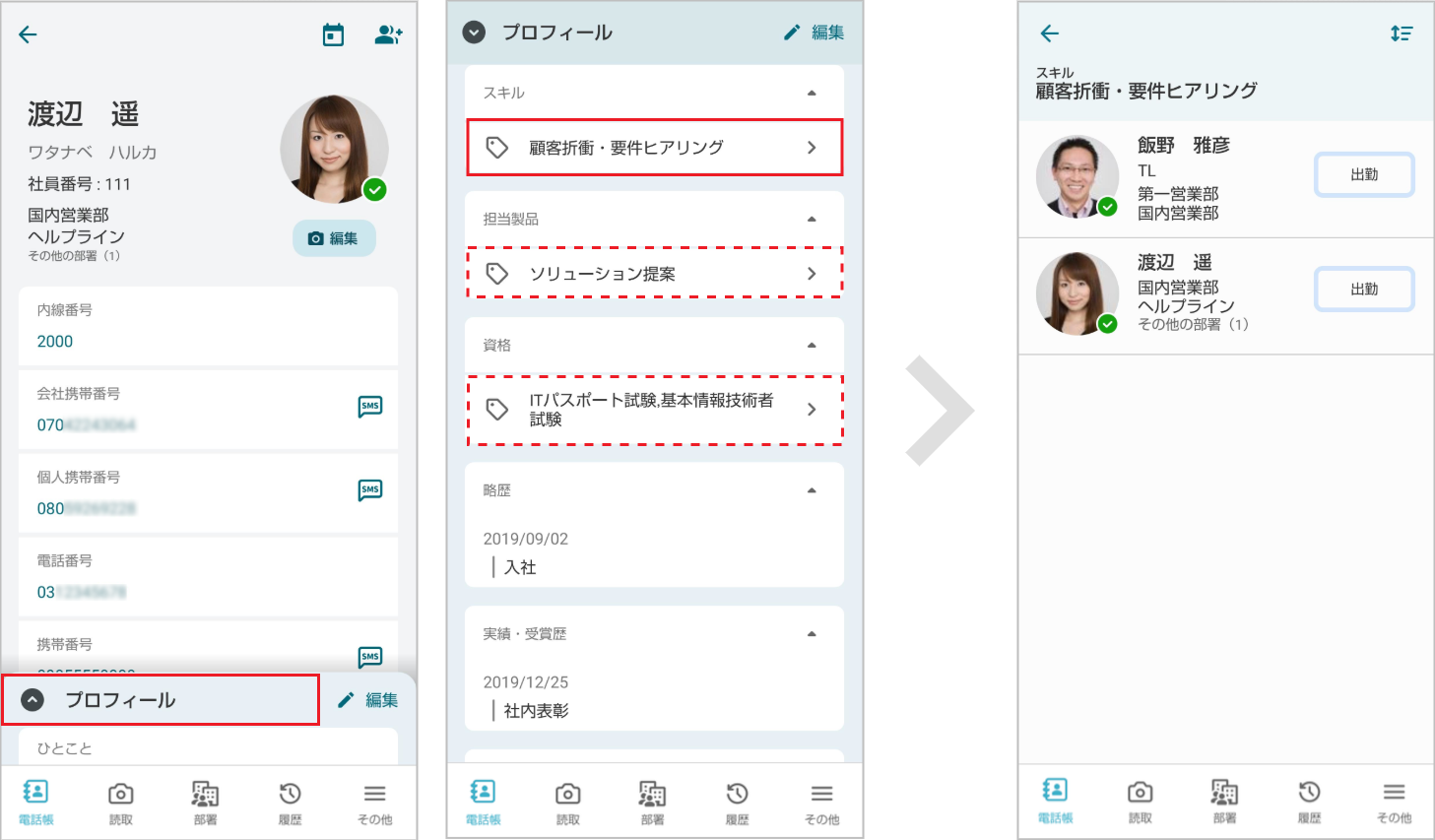Screen dimensions: 1435x840
Task: Send SMS to 個人携帯番号
Action: click(x=370, y=490)
